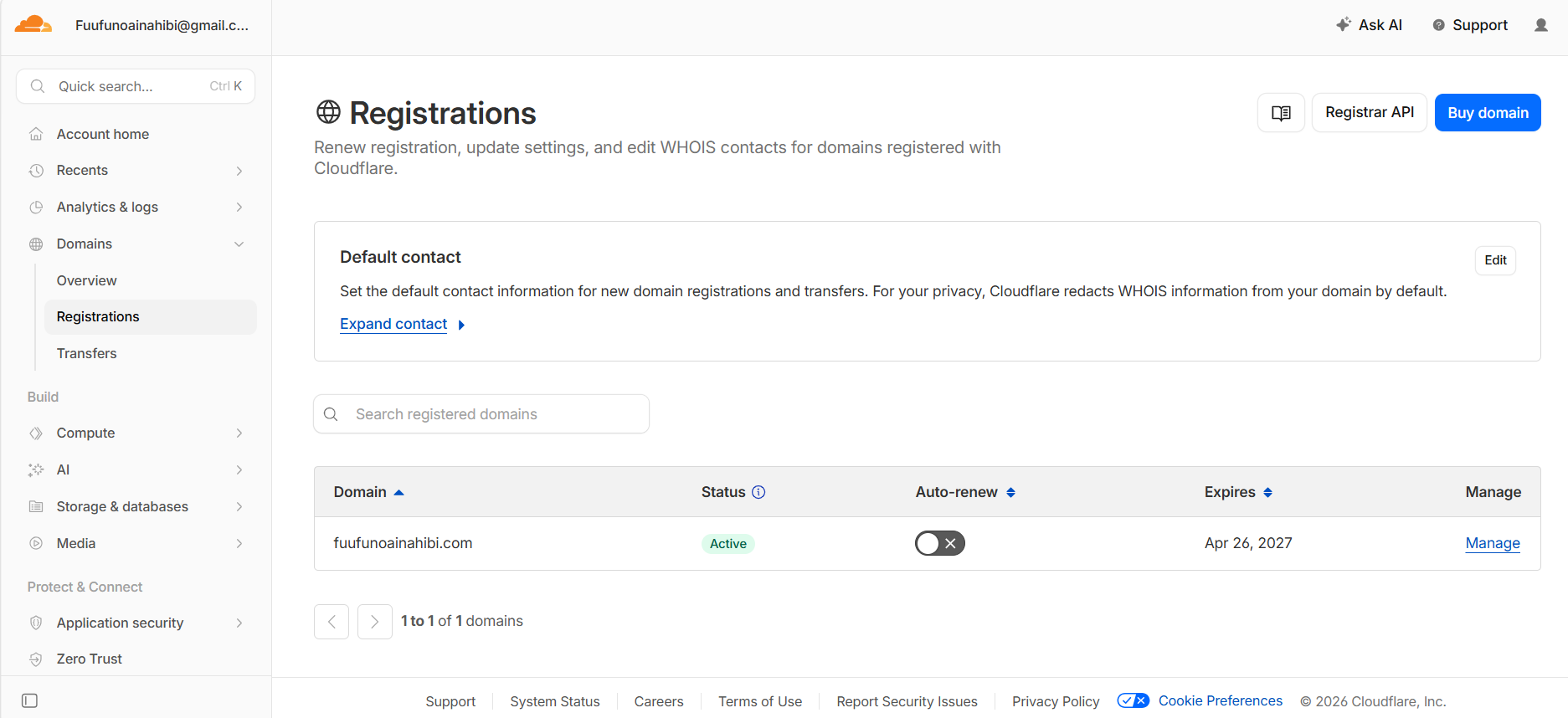Open the documentation book icon button
The height and width of the screenshot is (718, 1568).
(1281, 113)
